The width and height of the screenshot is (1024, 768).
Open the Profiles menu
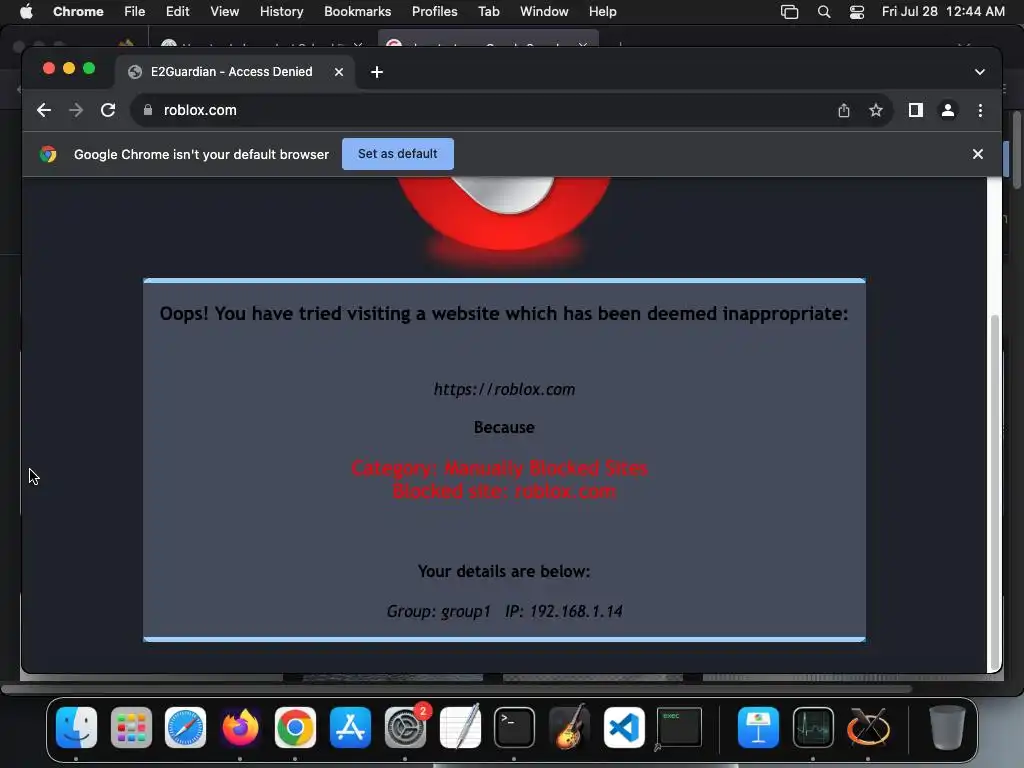point(434,12)
